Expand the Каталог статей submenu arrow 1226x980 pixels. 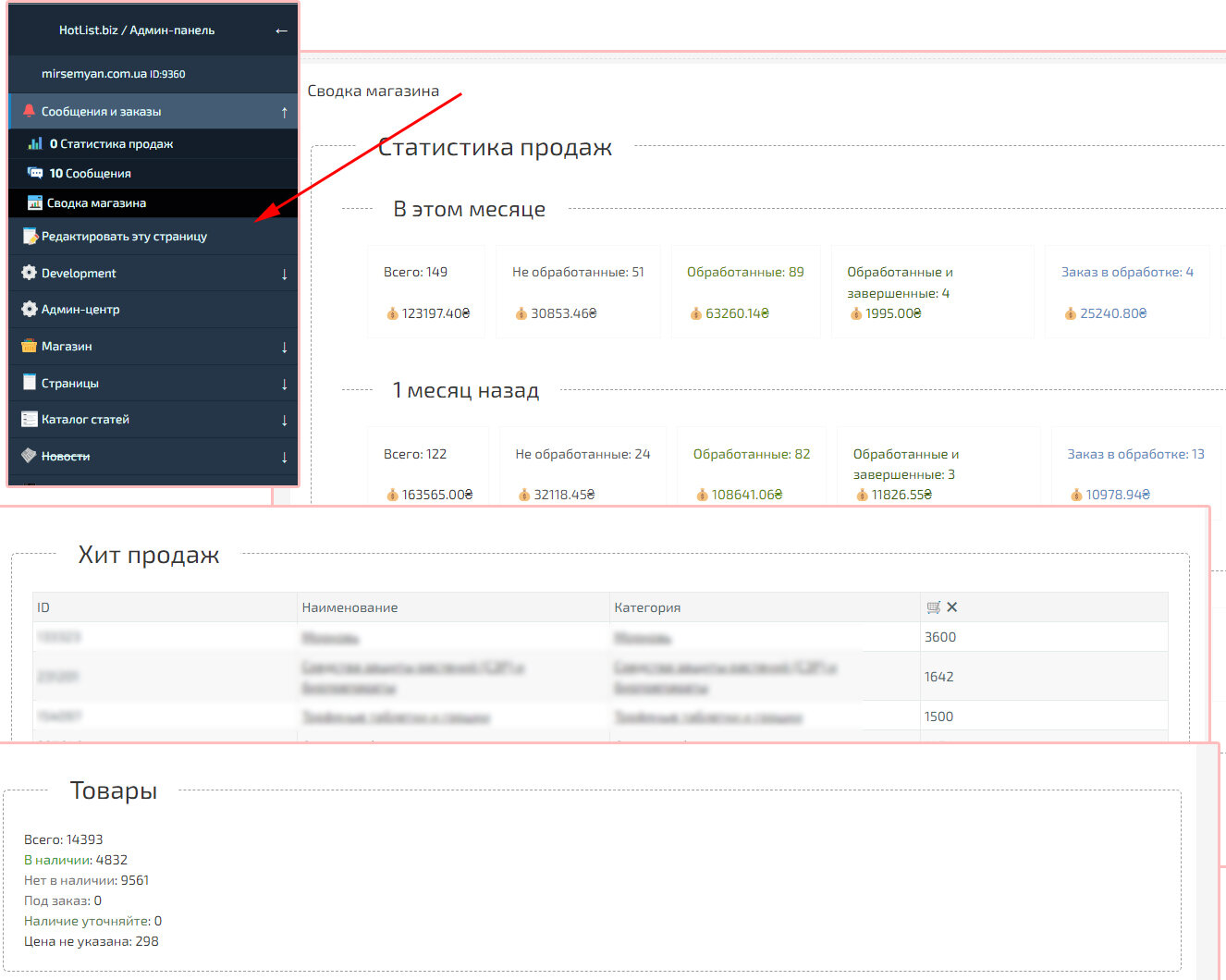pyautogui.click(x=284, y=420)
